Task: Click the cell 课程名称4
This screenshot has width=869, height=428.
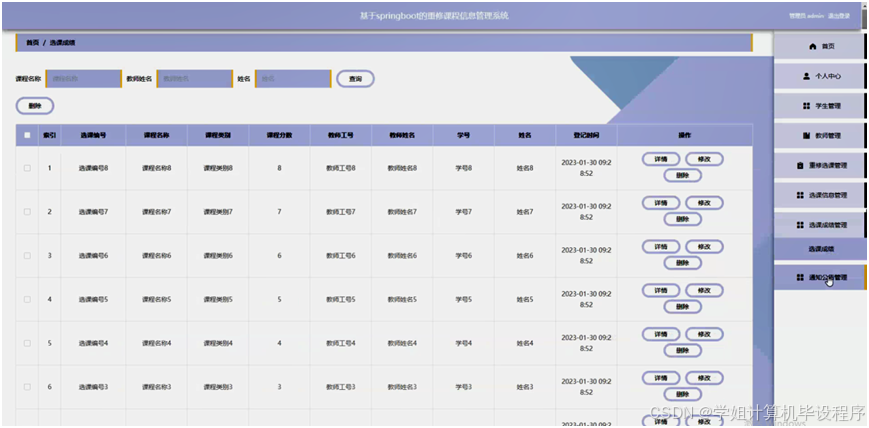Action: [157, 343]
